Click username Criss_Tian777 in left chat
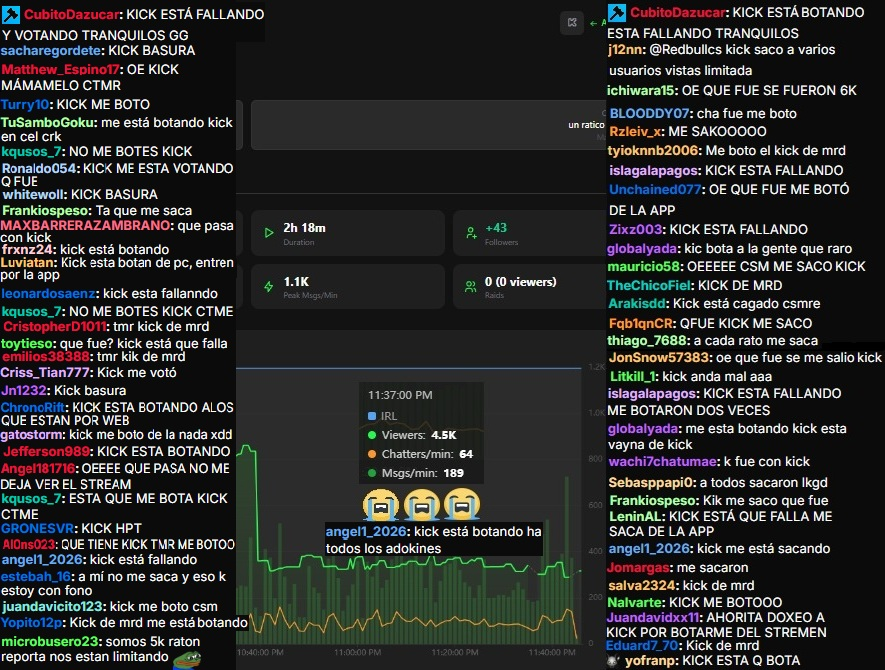Image resolution: width=885 pixels, height=670 pixels. click(45, 373)
